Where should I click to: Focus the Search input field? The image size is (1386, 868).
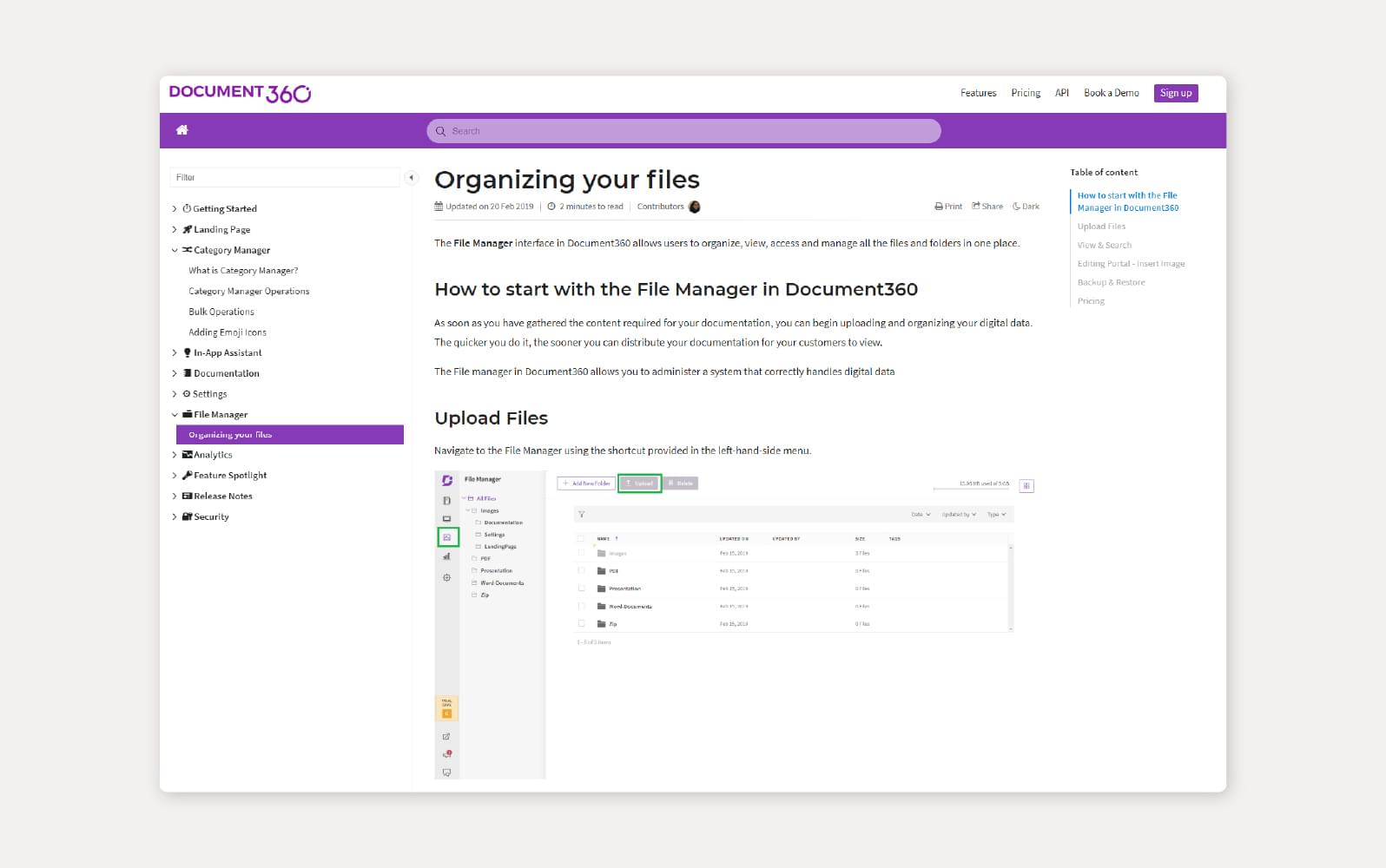pyautogui.click(x=683, y=131)
